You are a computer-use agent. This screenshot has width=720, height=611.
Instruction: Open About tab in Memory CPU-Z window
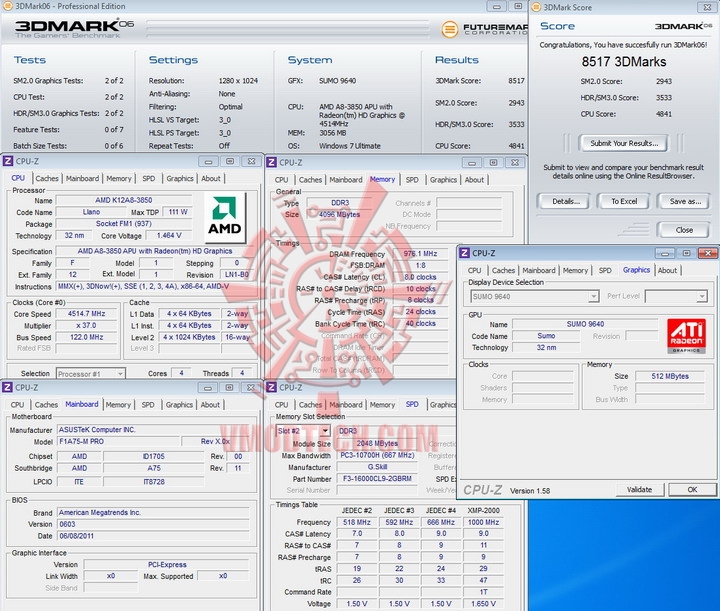click(474, 180)
